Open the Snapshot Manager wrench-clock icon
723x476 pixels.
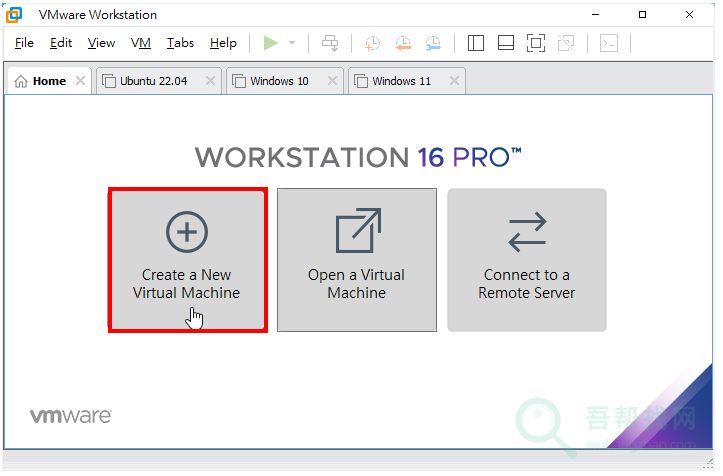click(x=433, y=43)
